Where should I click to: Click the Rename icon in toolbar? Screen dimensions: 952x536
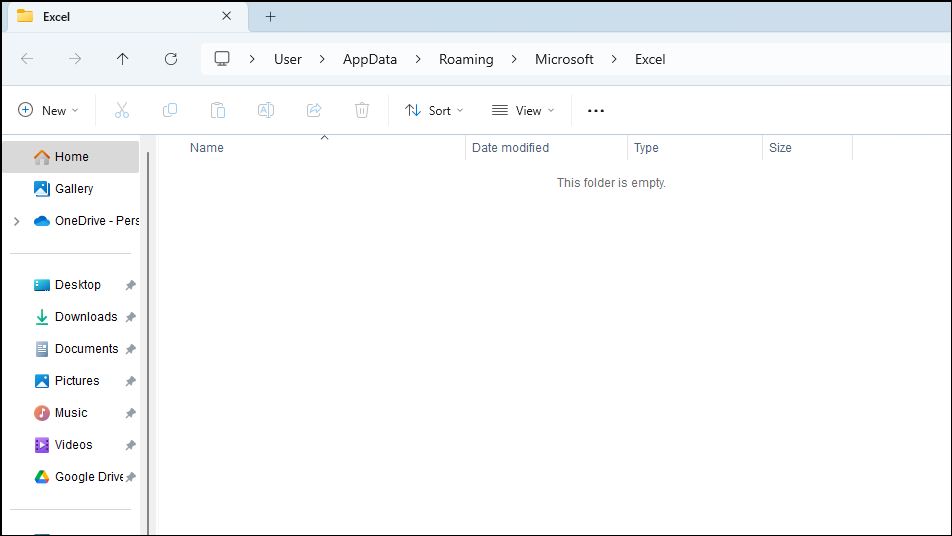[266, 110]
